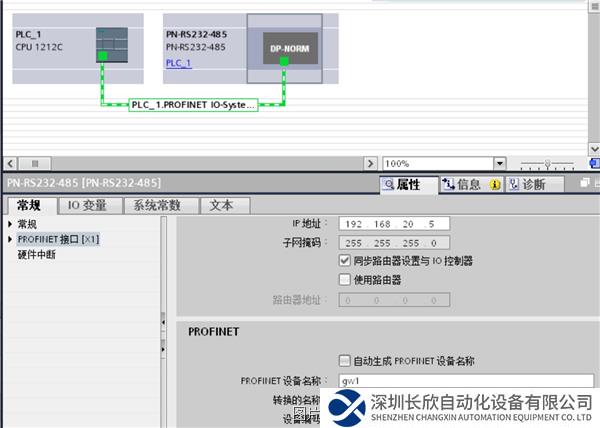The image size is (600, 428).
Task: Select the PLC_1.PROFINET IO-System label
Action: pyautogui.click(x=193, y=104)
